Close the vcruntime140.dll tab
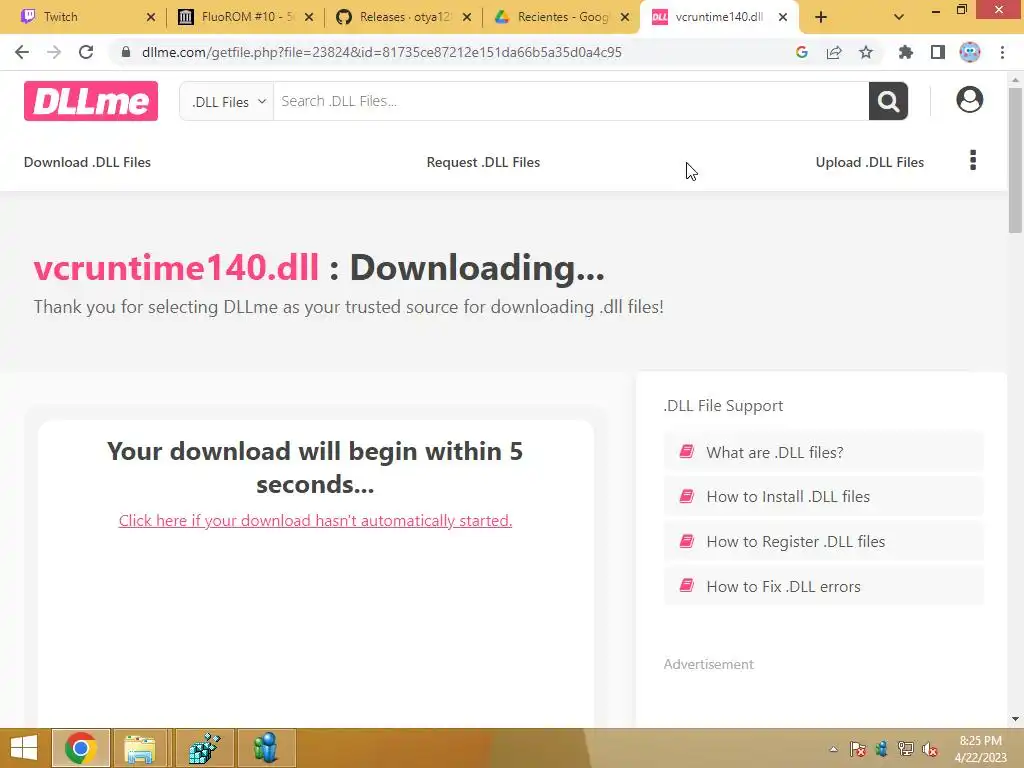1024x768 pixels. pyautogui.click(x=783, y=17)
